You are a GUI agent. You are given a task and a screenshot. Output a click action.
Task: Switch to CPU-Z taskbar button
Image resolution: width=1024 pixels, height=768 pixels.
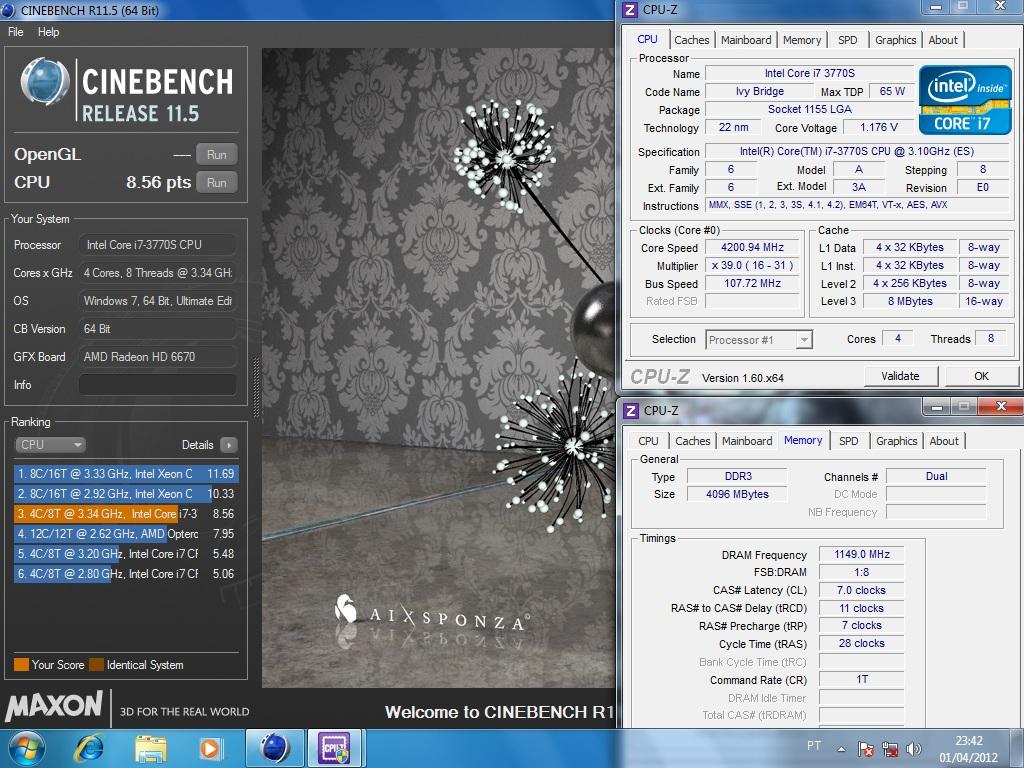(334, 748)
